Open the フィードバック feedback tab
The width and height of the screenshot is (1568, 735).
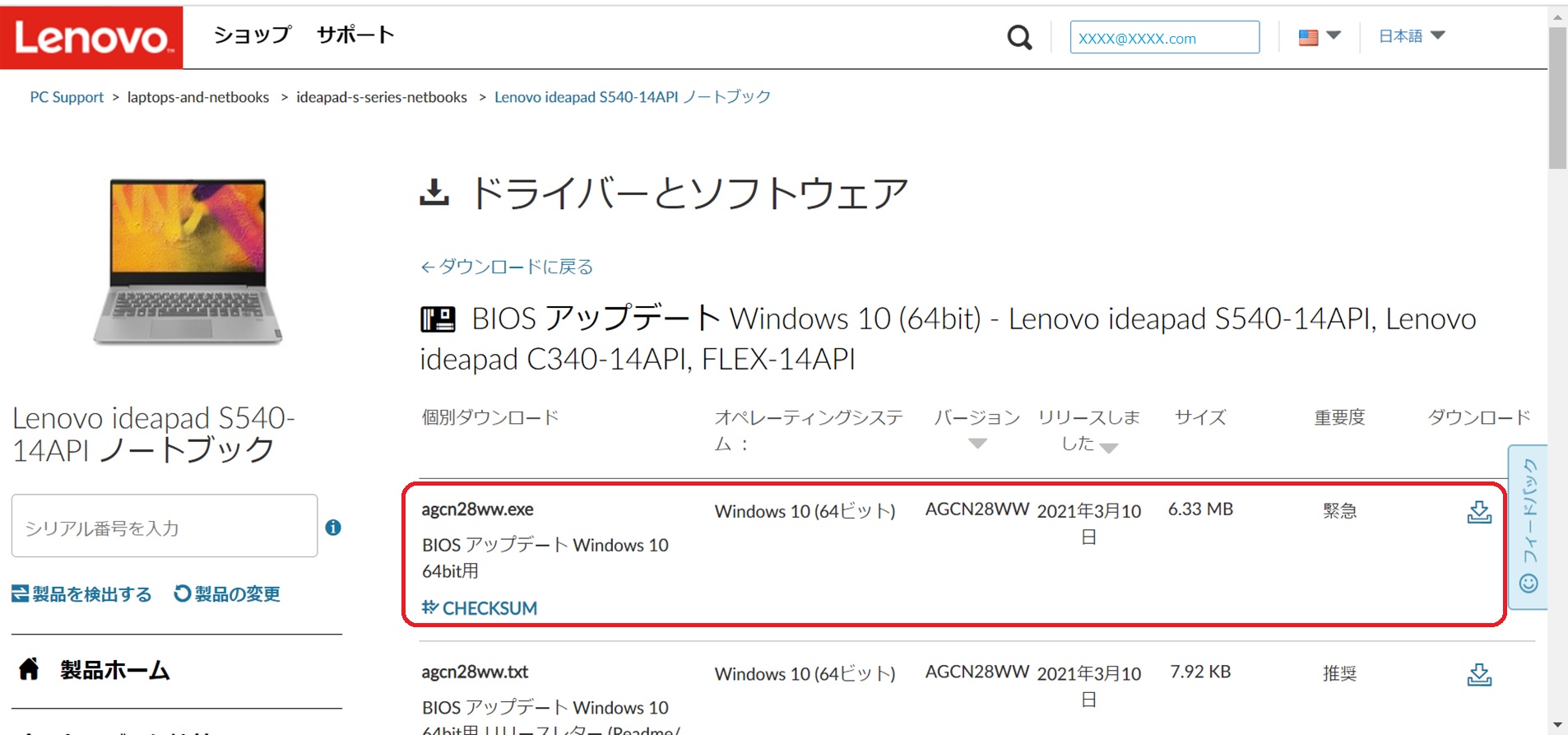1529,527
